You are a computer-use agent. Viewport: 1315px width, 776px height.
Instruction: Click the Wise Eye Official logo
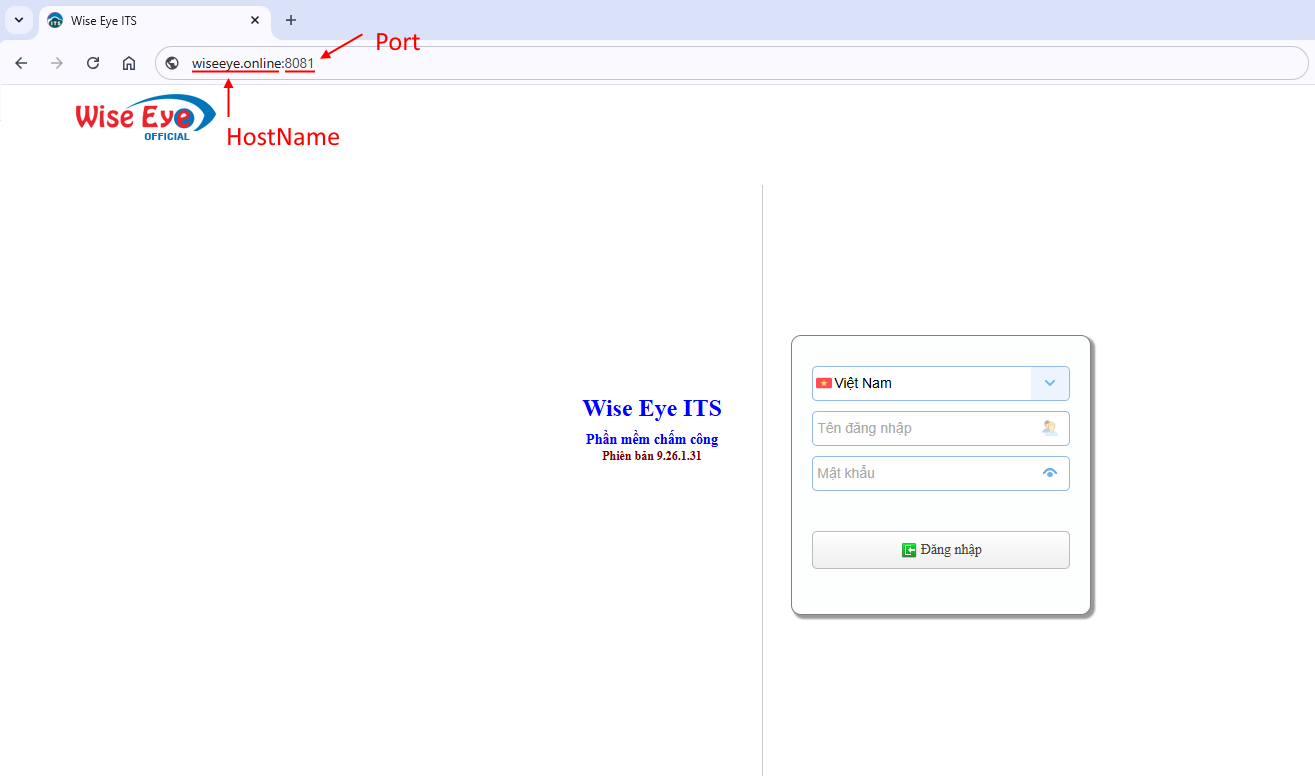(144, 116)
